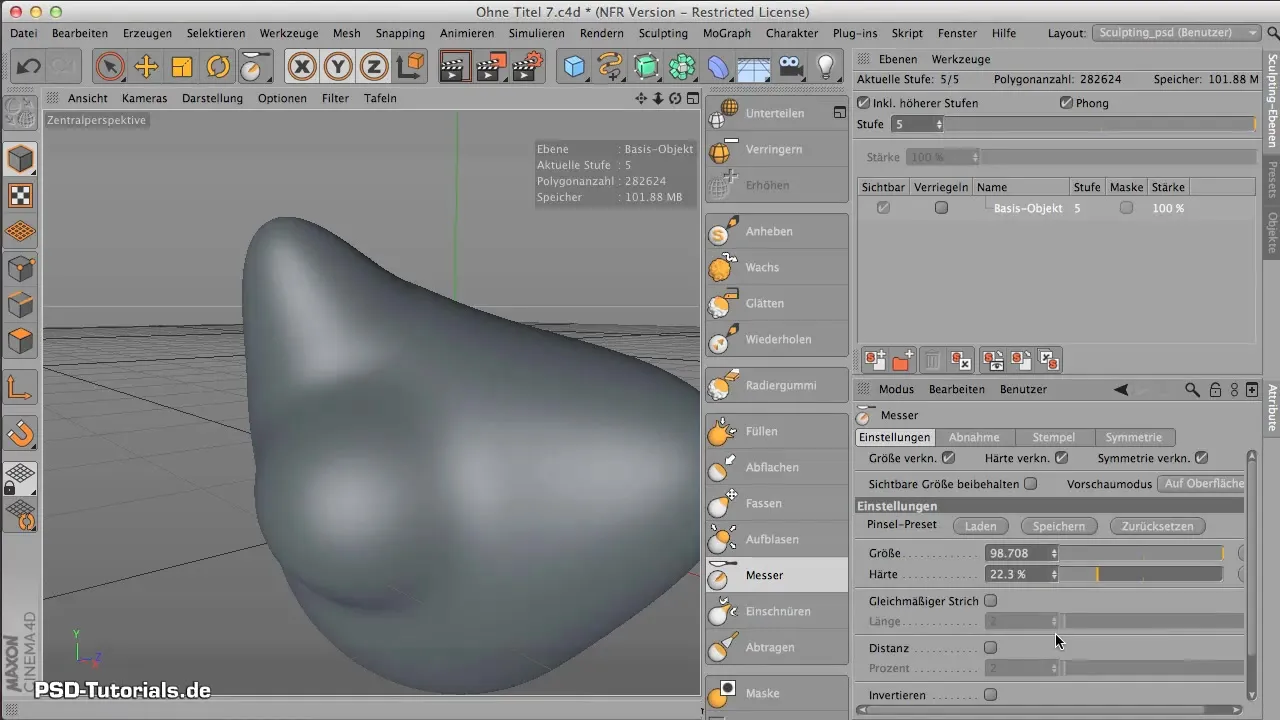Select the Scale tool icon
The image size is (1280, 720).
[182, 67]
